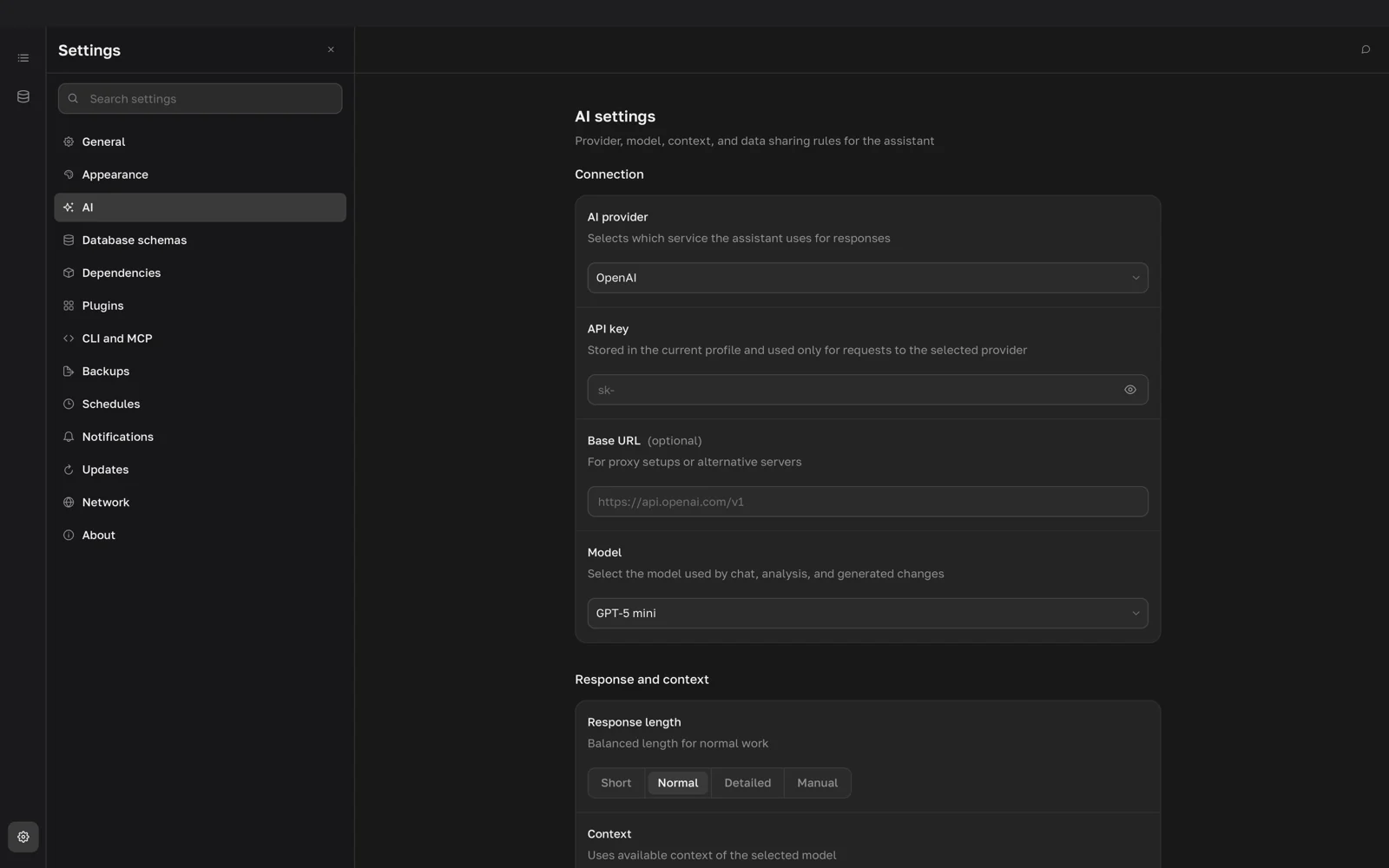Viewport: 1389px width, 868px height.
Task: Open CLI and MCP settings
Action: [x=201, y=339]
